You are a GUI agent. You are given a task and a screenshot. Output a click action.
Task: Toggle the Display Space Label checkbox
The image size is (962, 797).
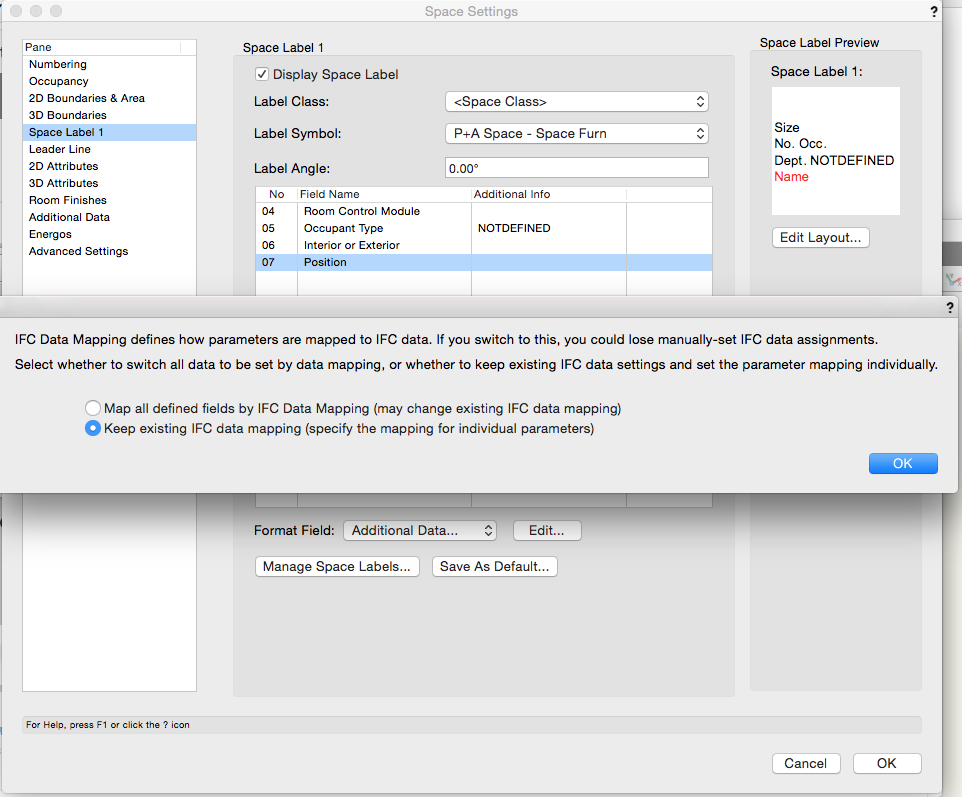[x=262, y=74]
